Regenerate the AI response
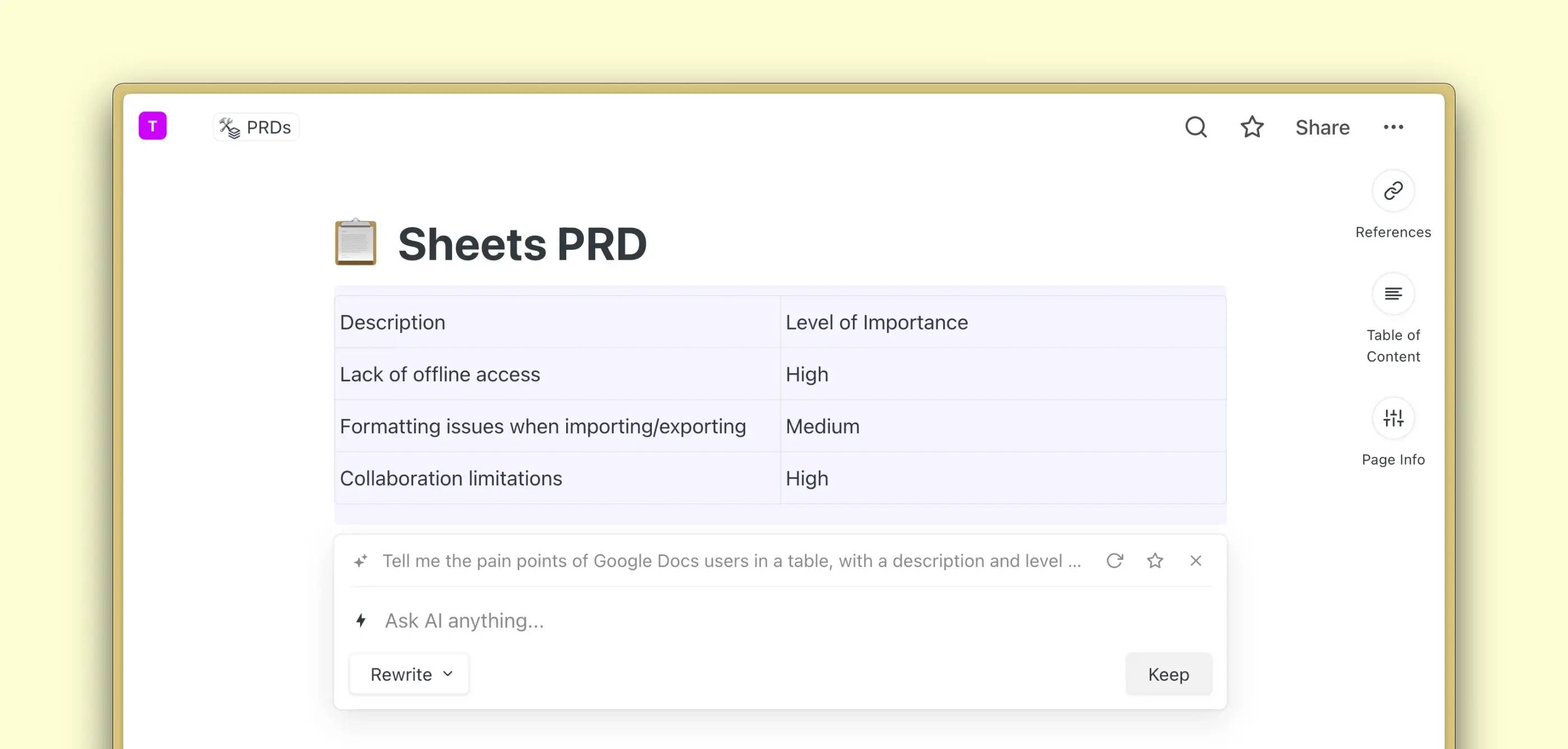Screen dimensions: 1568x749 [x=1114, y=560]
